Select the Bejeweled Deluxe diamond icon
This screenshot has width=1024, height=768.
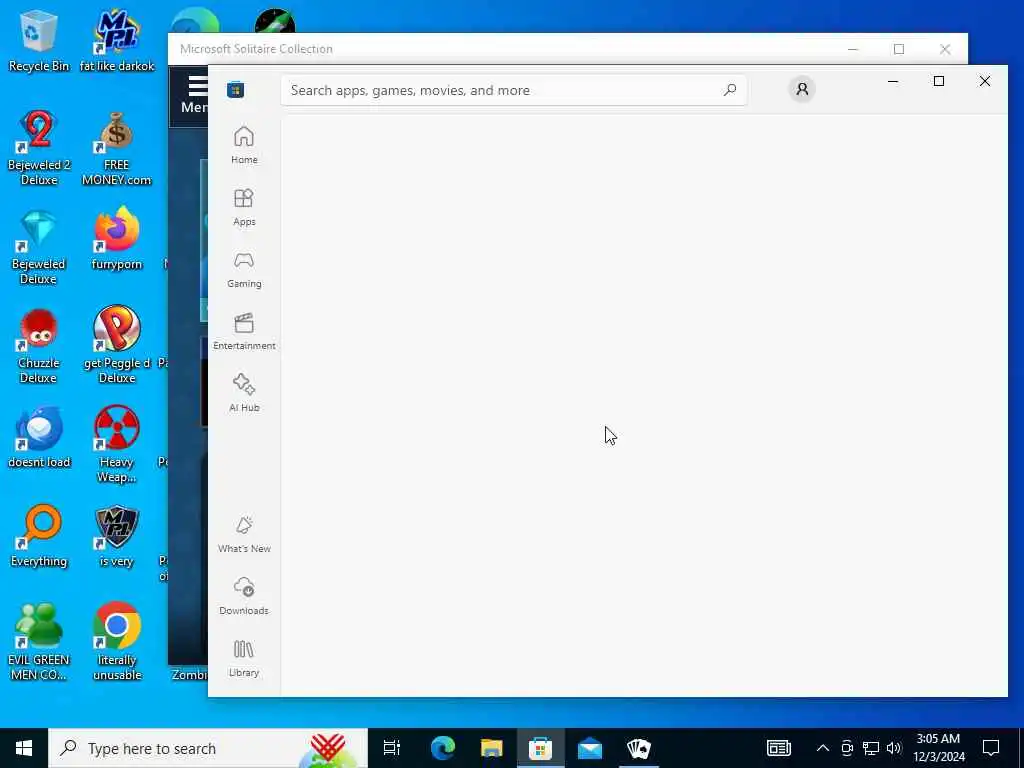39,247
